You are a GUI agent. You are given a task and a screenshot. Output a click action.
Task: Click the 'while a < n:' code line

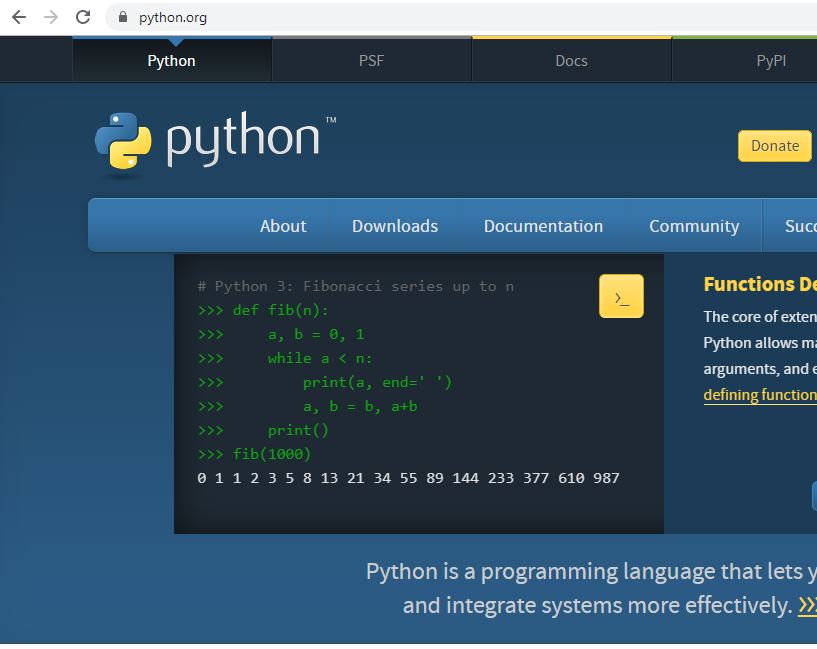pos(285,358)
